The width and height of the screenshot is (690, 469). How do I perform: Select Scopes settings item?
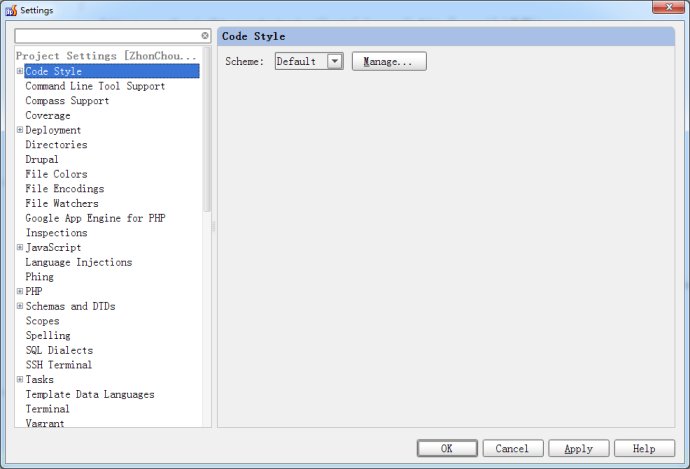point(42,320)
